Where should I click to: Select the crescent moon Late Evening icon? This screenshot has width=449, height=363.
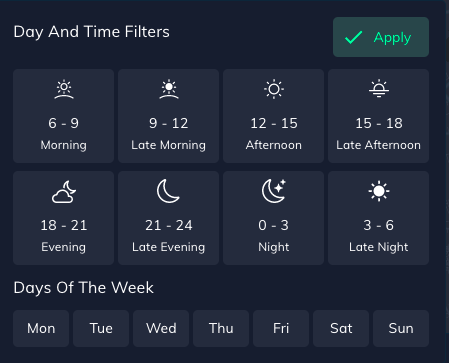tap(168, 191)
